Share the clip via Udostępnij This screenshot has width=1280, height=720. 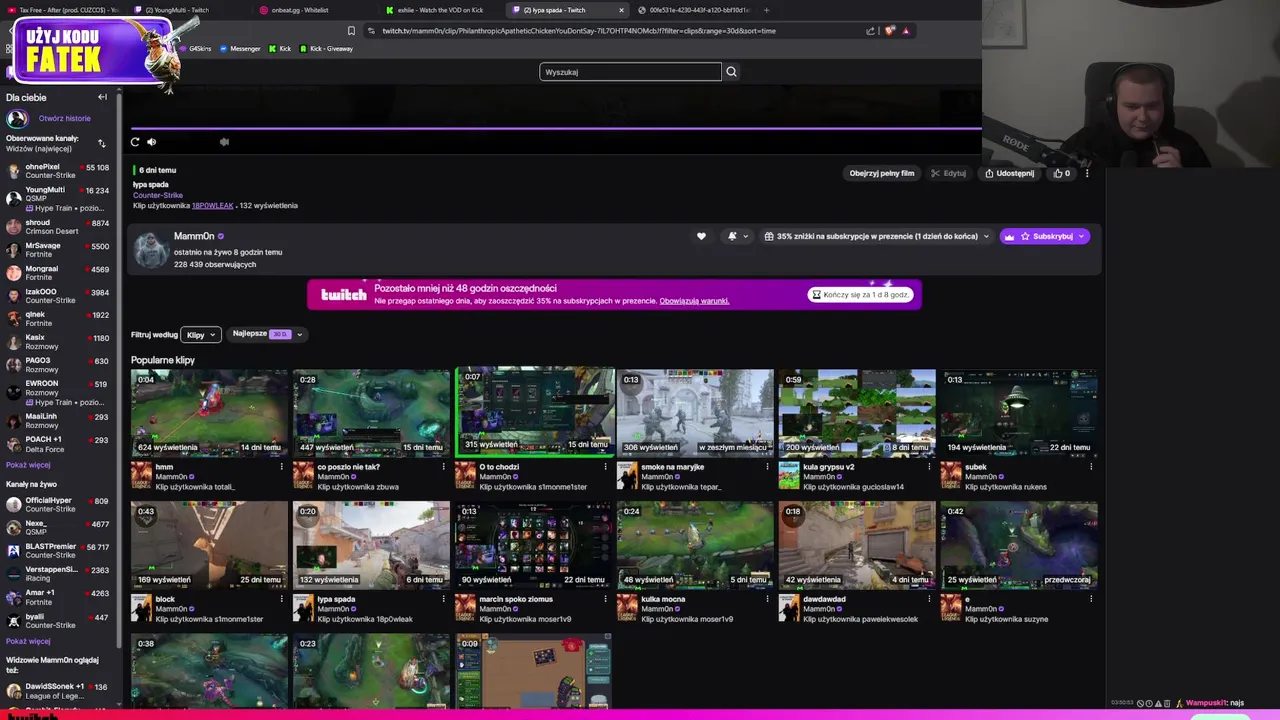(1009, 173)
